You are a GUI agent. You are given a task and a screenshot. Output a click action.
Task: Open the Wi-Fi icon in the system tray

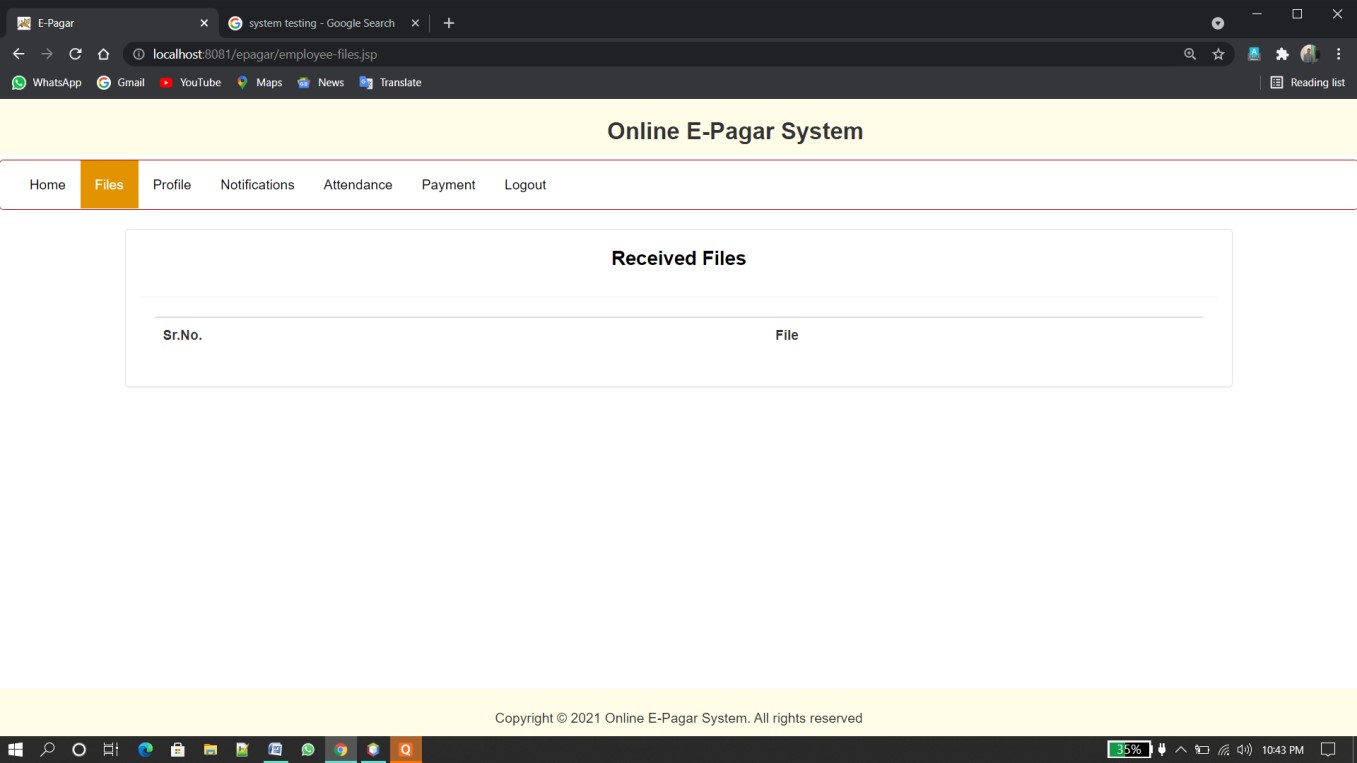(x=1223, y=749)
